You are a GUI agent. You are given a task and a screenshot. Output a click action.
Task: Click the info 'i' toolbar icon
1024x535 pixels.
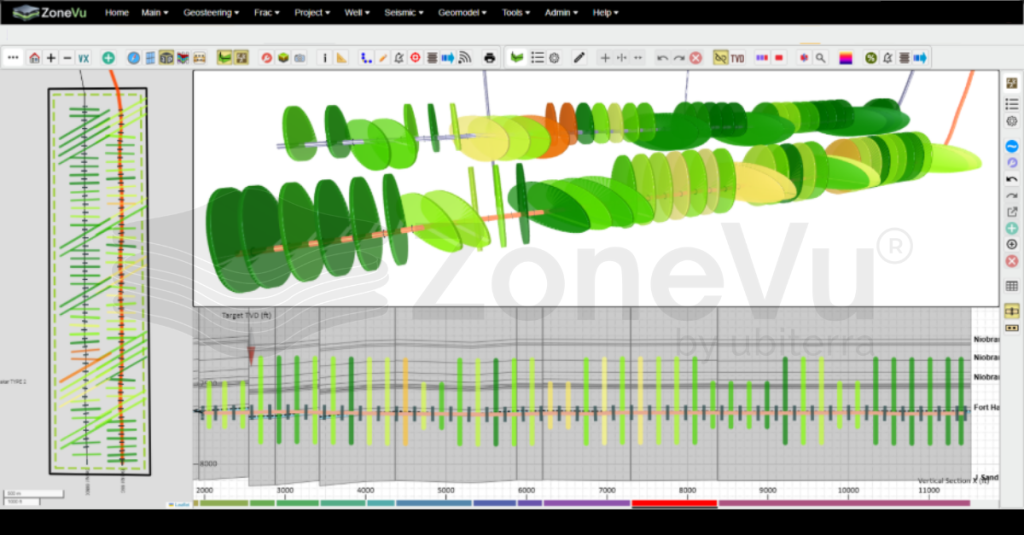pyautogui.click(x=325, y=58)
